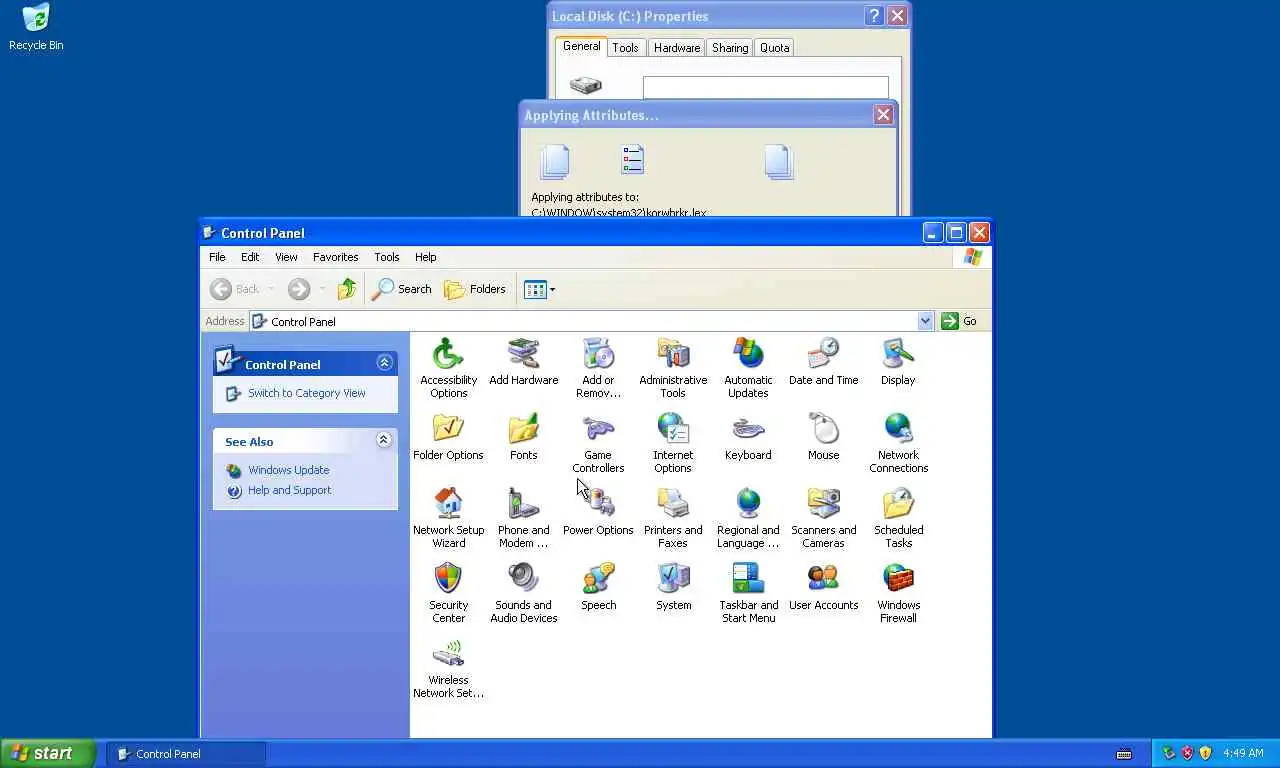The height and width of the screenshot is (768, 1280).
Task: Switch to Hardware tab in Properties
Action: coord(676,48)
